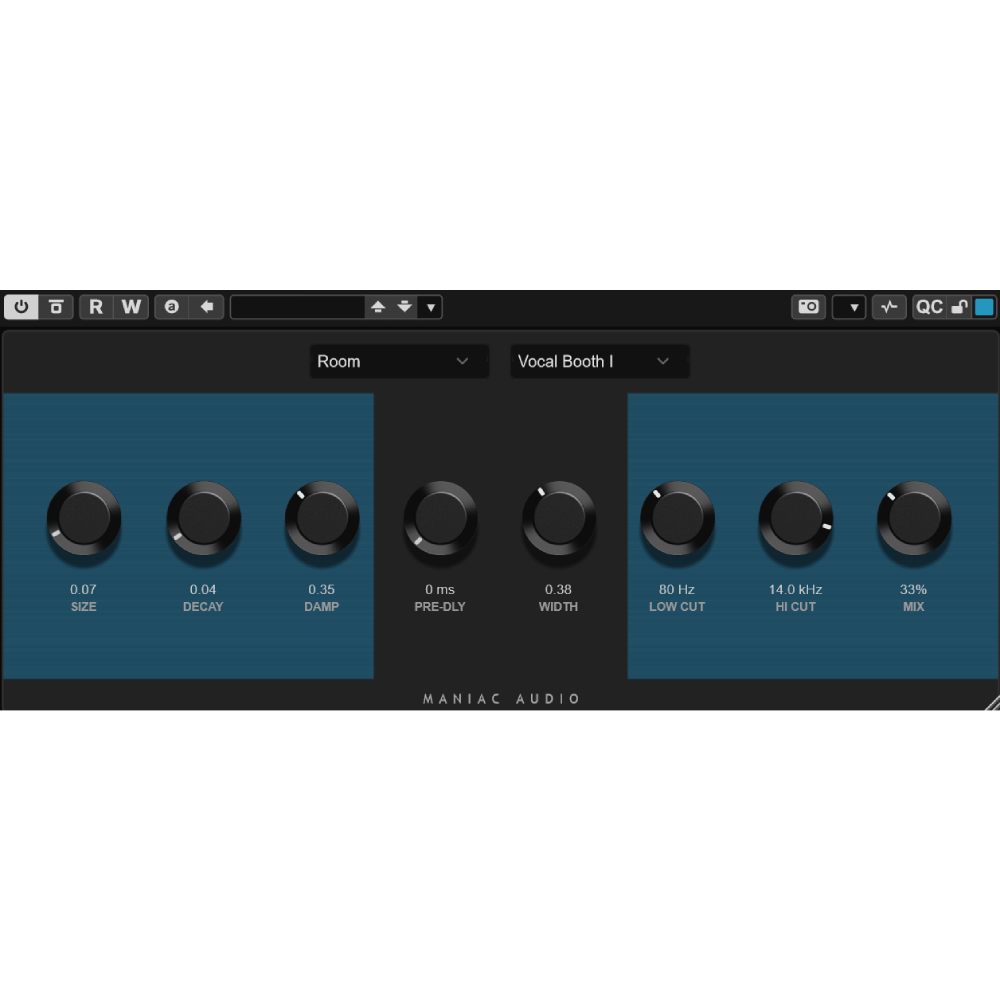Click the Maniac Audio logo text

pyautogui.click(x=501, y=699)
